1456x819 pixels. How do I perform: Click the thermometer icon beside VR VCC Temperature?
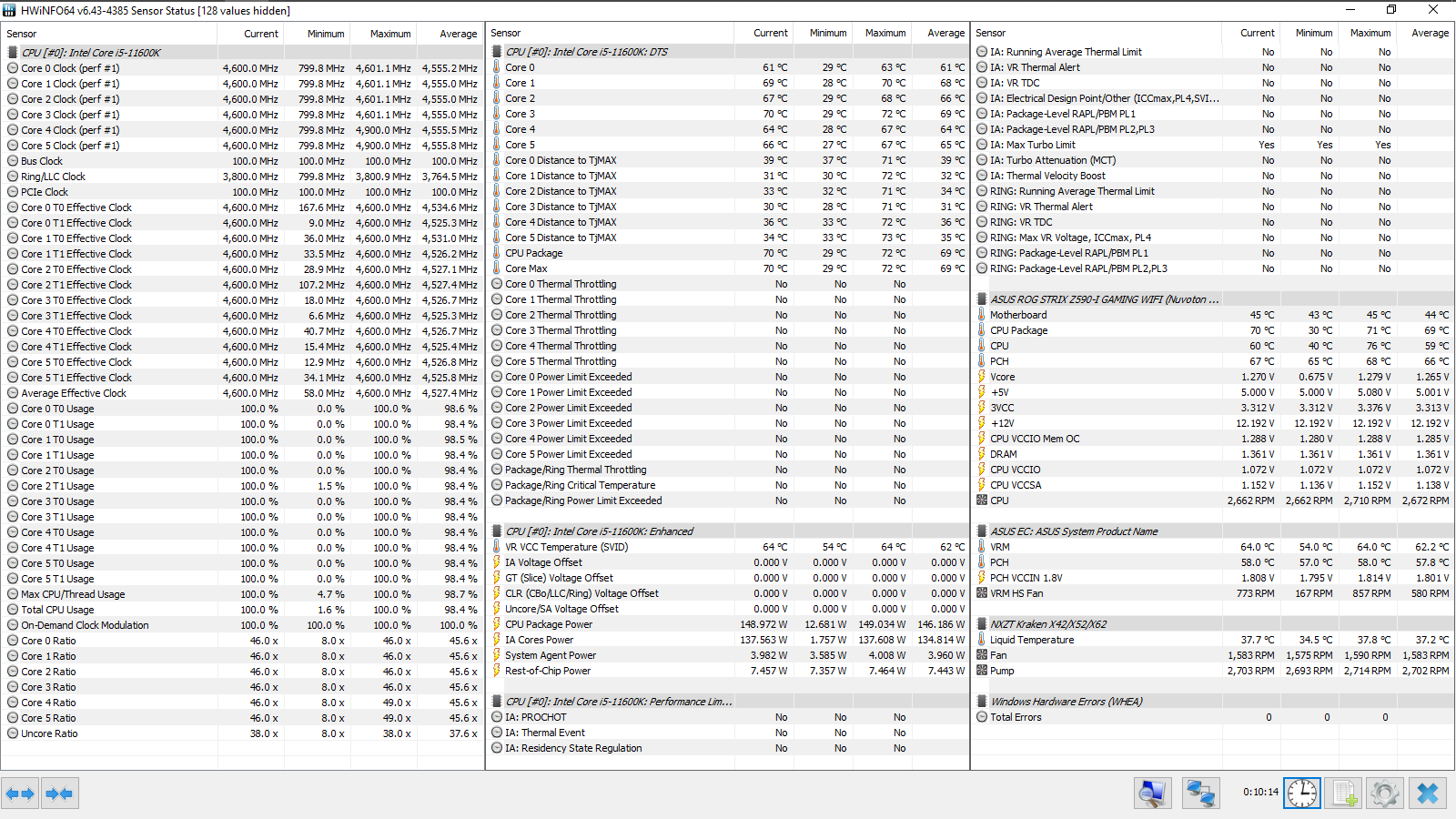click(497, 547)
